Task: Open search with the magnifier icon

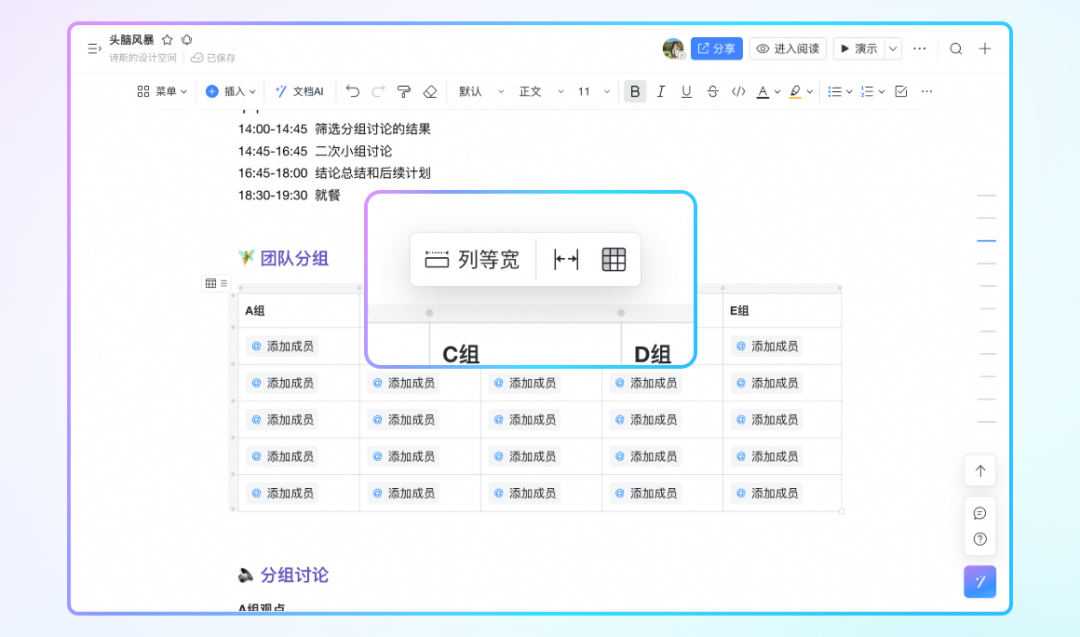Action: pyautogui.click(x=956, y=48)
